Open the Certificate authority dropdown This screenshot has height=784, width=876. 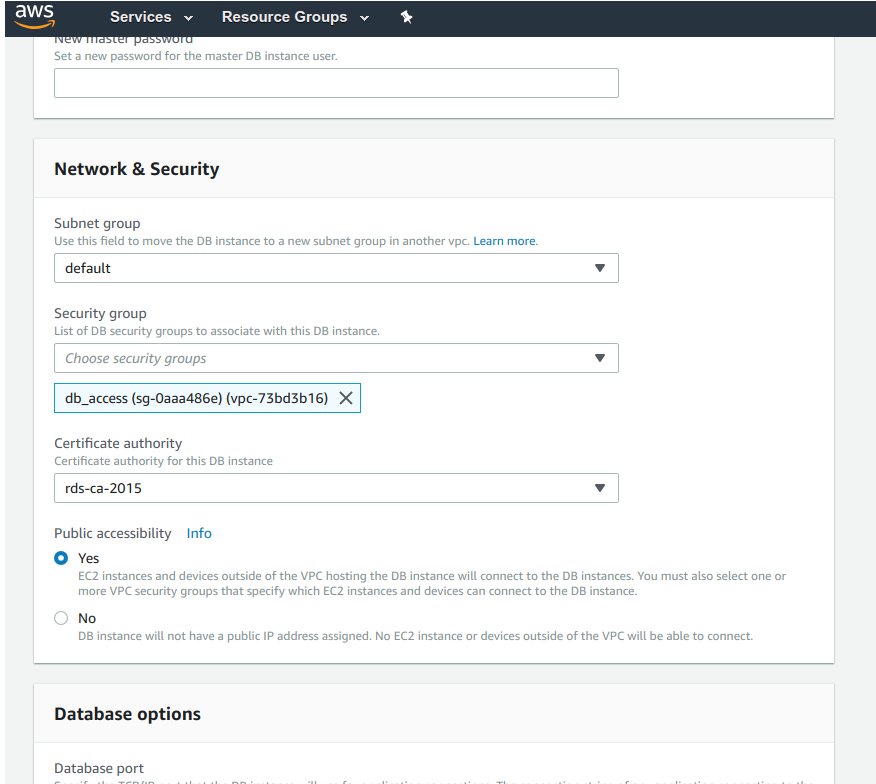600,488
